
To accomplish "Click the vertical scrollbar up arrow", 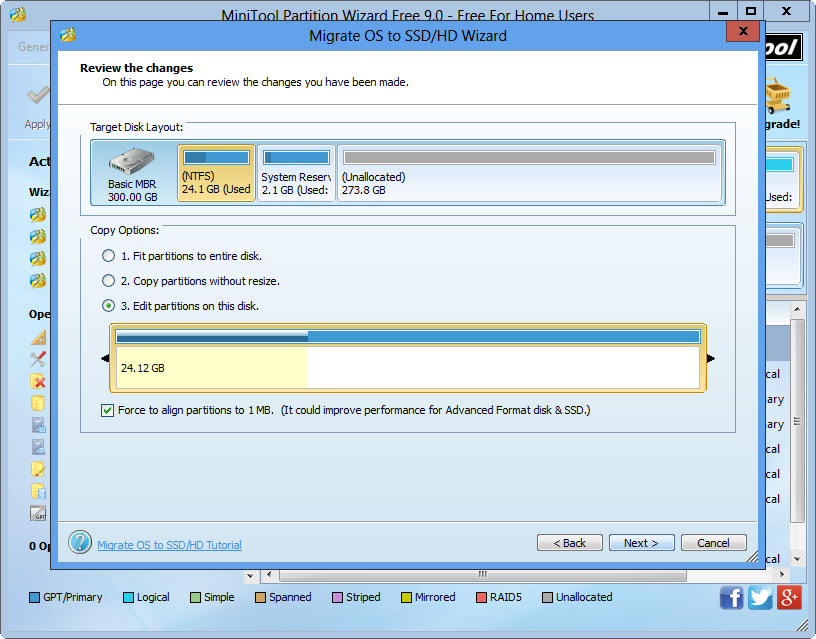I will tap(797, 309).
